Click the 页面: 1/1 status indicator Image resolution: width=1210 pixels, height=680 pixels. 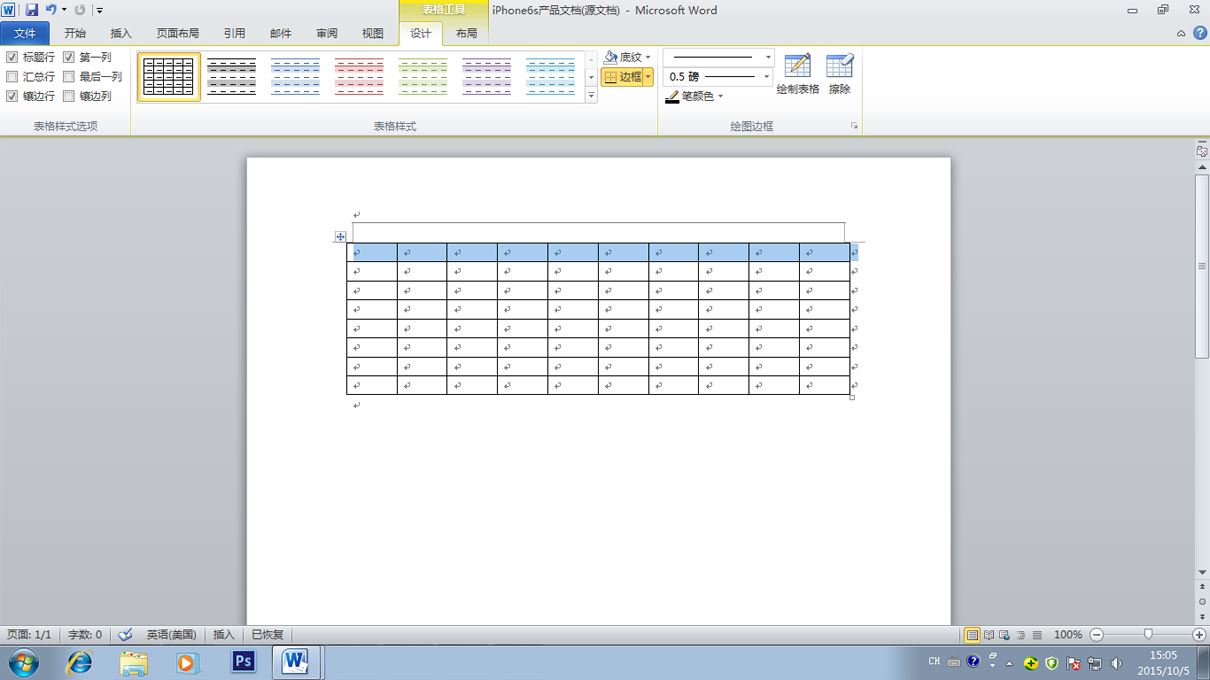[x=29, y=635]
